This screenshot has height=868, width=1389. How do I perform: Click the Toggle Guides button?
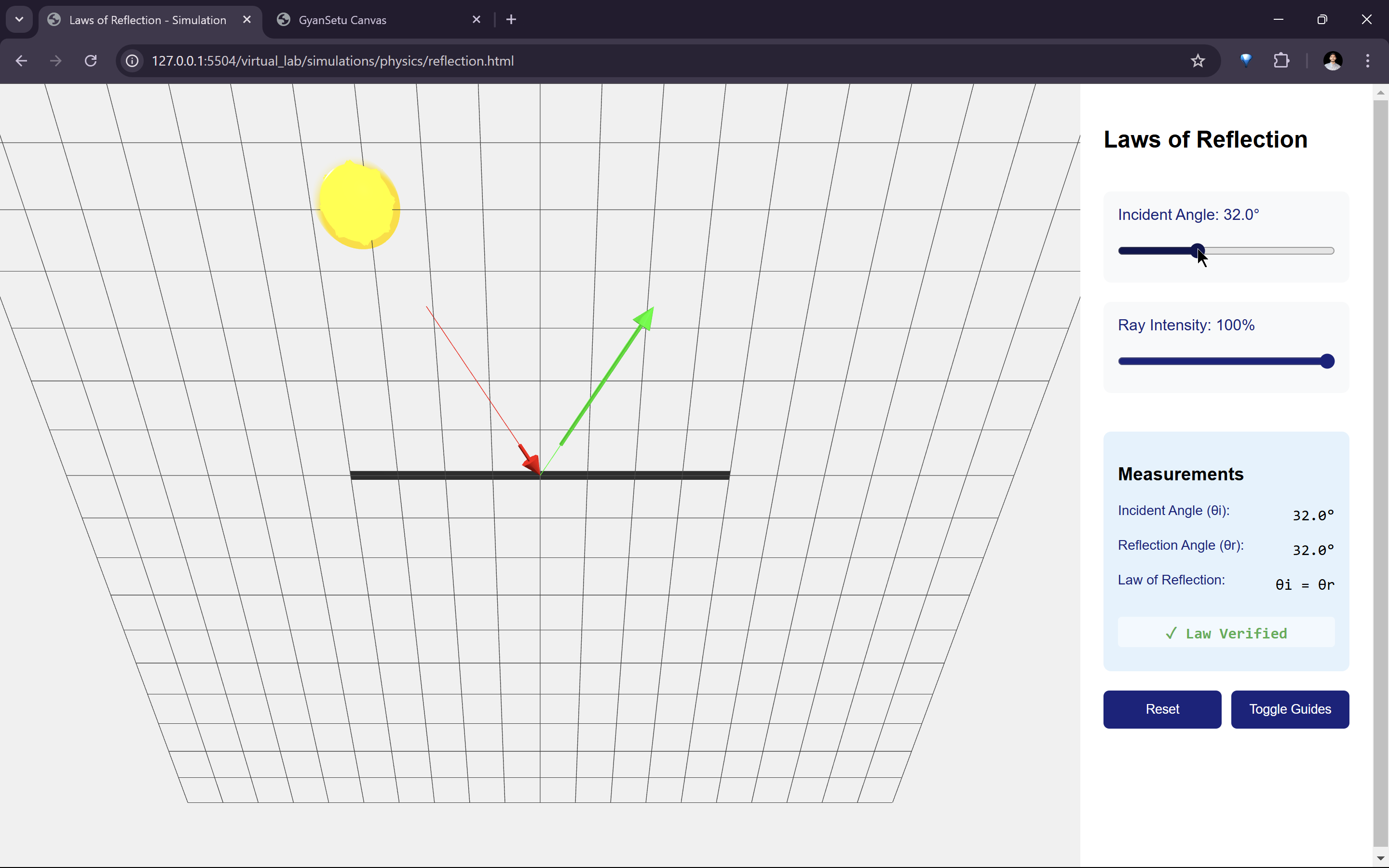[x=1289, y=709]
